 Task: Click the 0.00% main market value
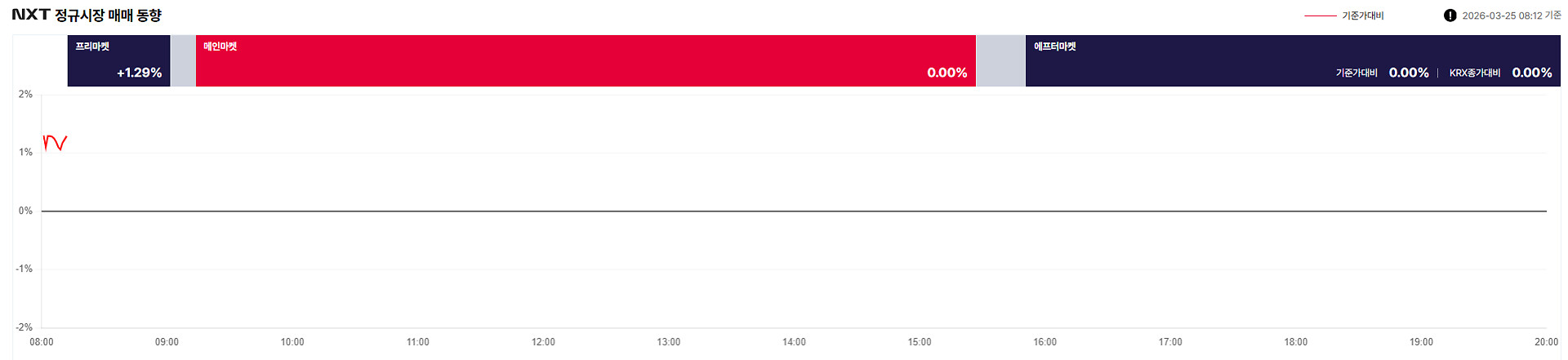[947, 73]
